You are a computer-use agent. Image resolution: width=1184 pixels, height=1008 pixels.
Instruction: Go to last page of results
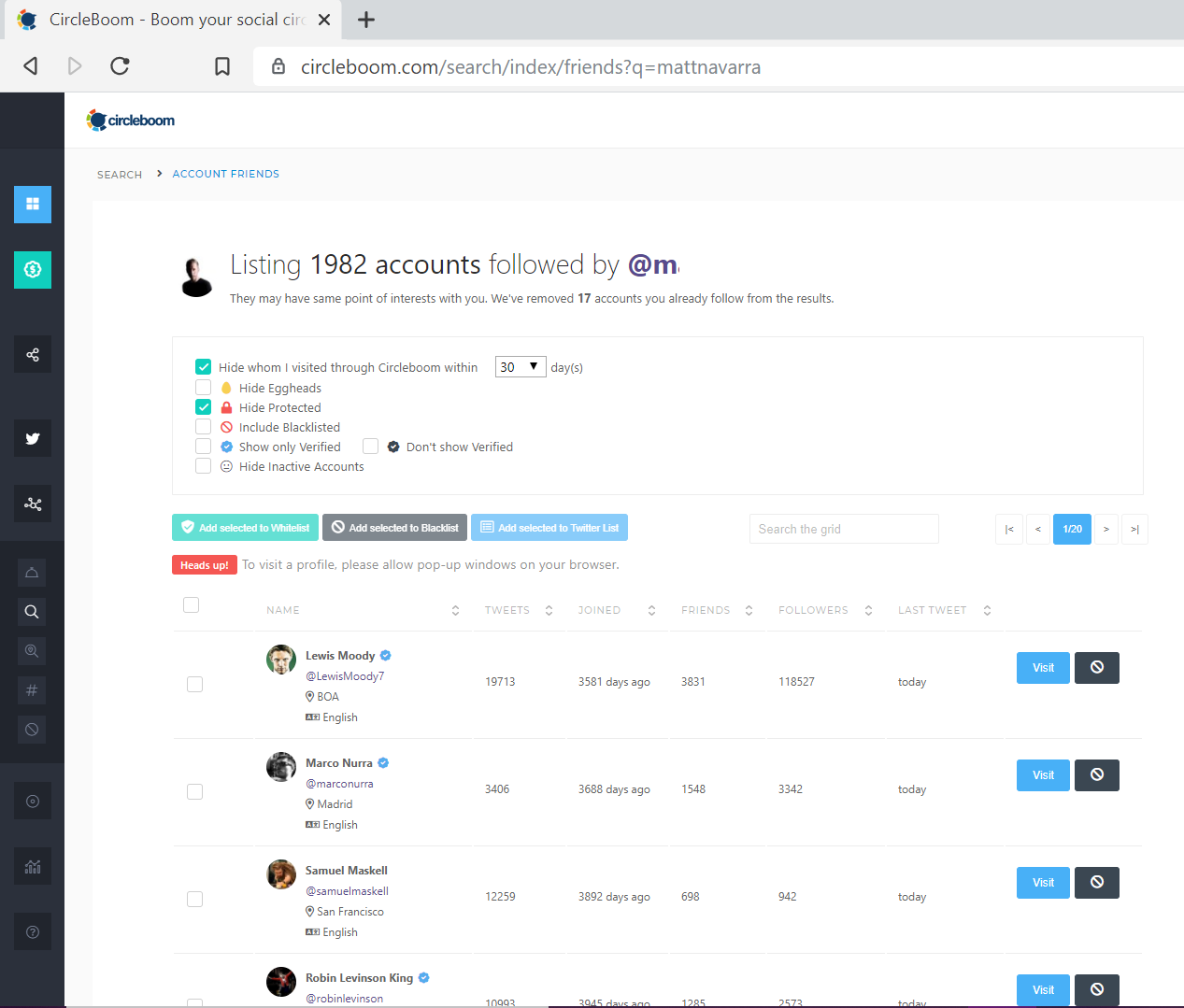(x=1134, y=529)
